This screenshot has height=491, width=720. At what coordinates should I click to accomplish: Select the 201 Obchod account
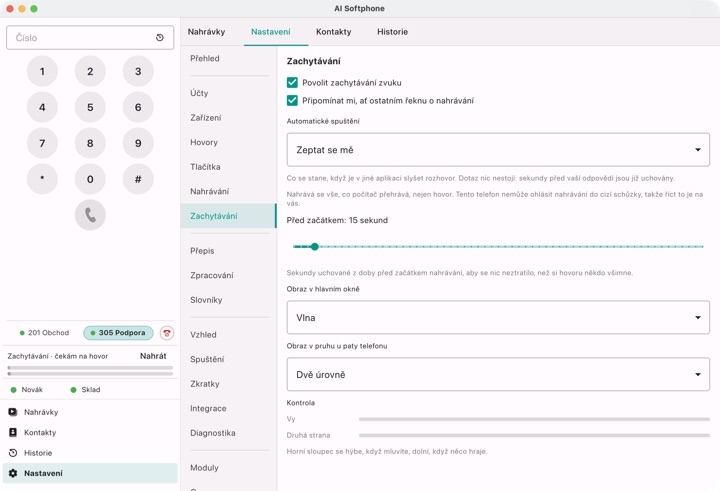tap(44, 333)
